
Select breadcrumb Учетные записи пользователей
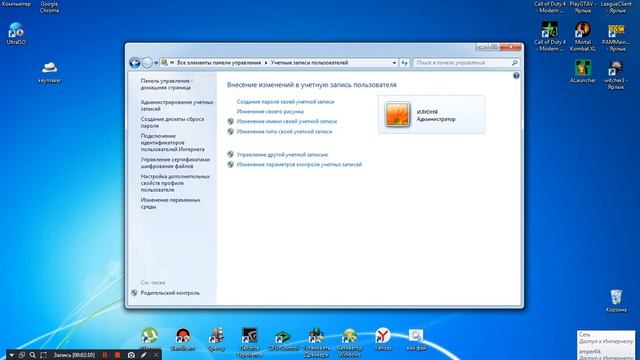(309, 63)
